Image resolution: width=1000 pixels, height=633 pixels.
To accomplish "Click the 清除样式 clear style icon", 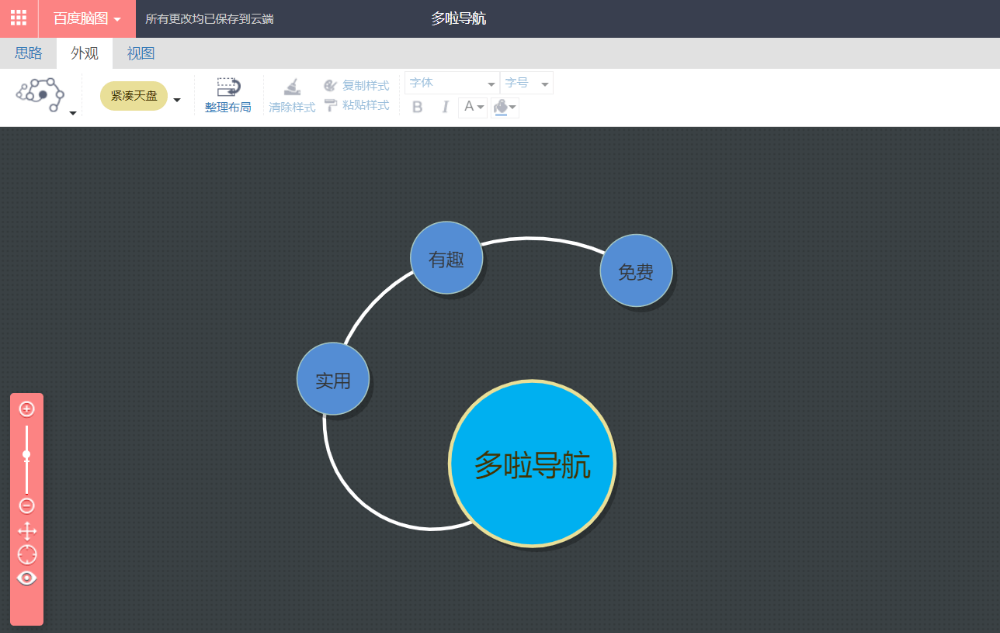I will point(291,87).
